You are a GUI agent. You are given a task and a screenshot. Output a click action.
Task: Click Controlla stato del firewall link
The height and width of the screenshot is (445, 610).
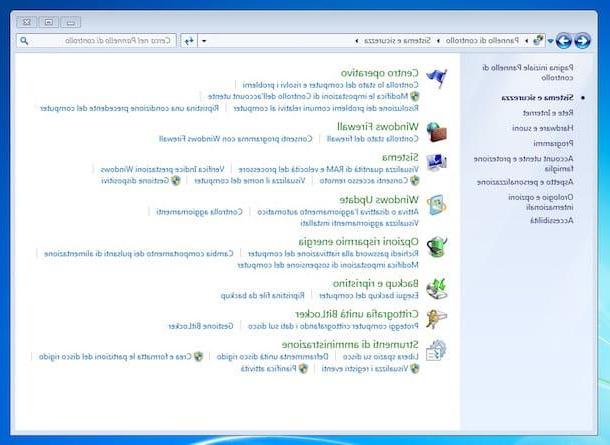pos(373,138)
